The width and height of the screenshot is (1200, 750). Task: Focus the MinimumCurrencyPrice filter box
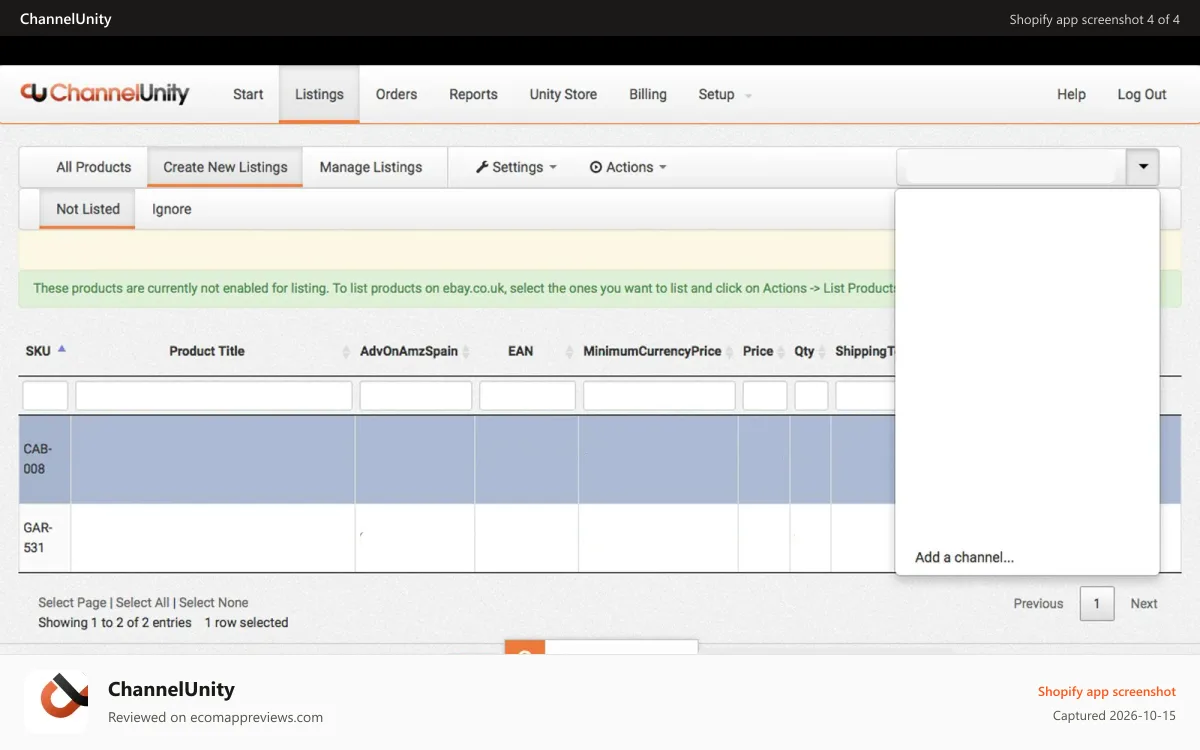[659, 395]
